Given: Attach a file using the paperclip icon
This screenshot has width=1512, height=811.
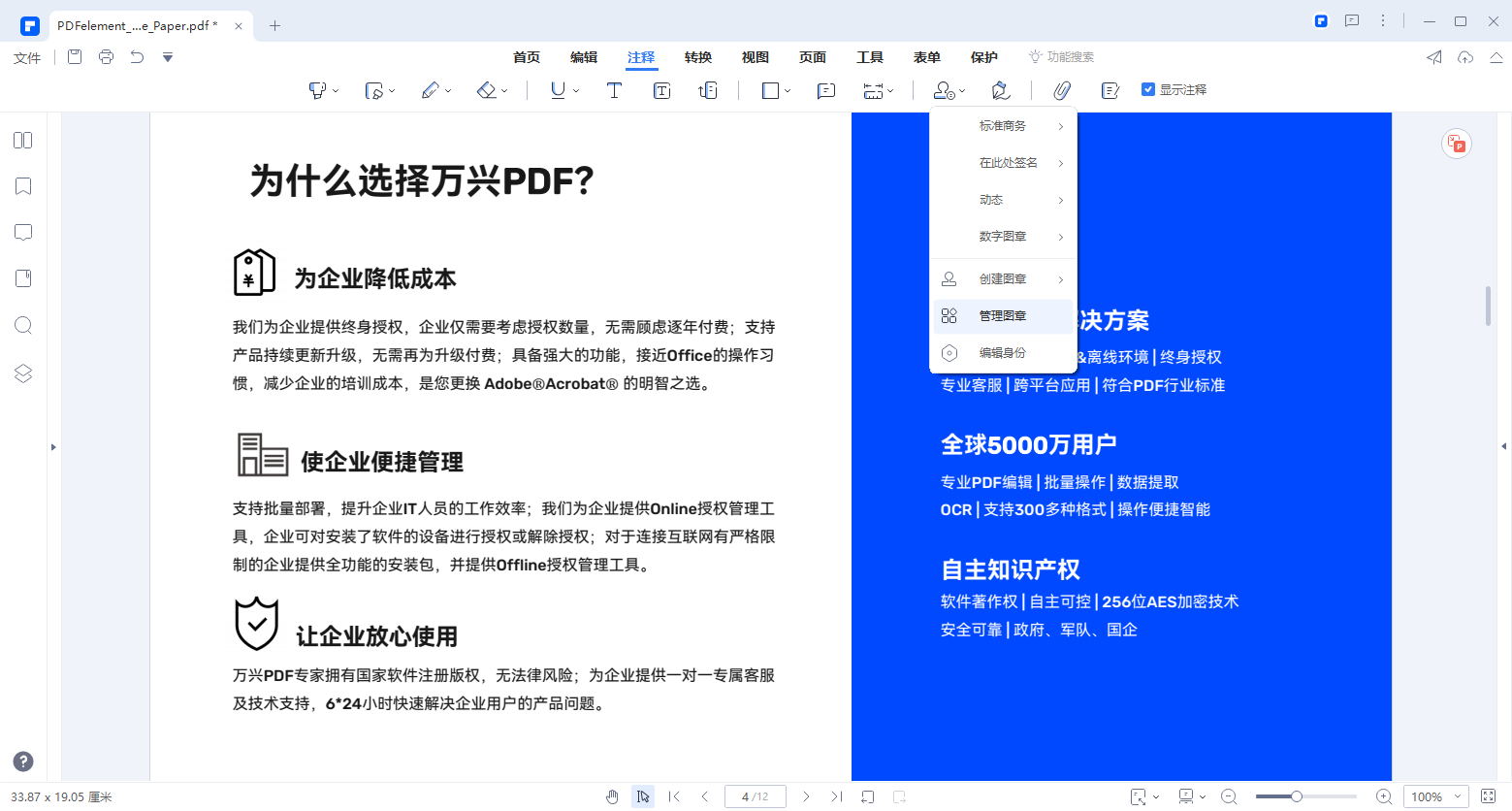Looking at the screenshot, I should pos(1061,89).
